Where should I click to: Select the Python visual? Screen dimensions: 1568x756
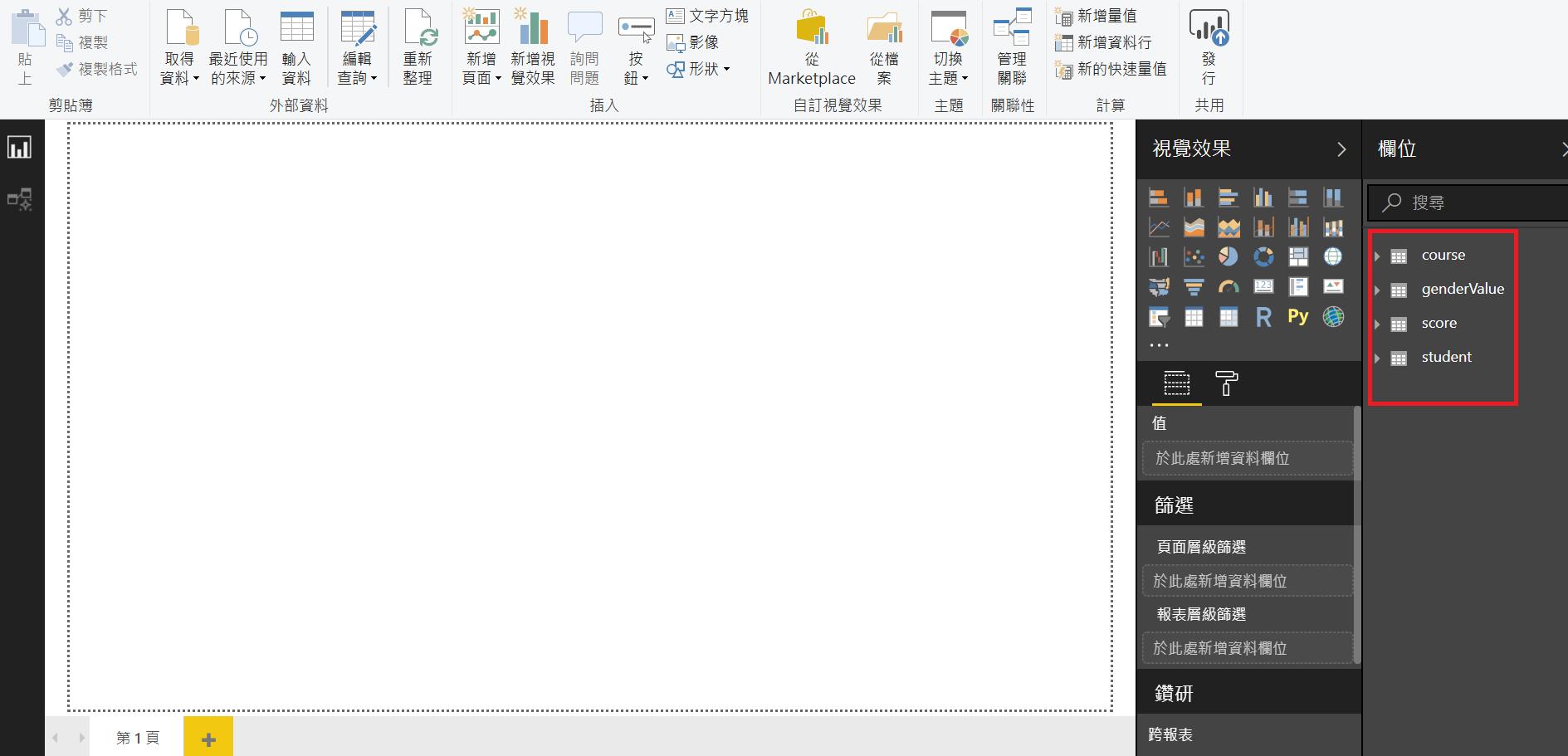click(1298, 316)
